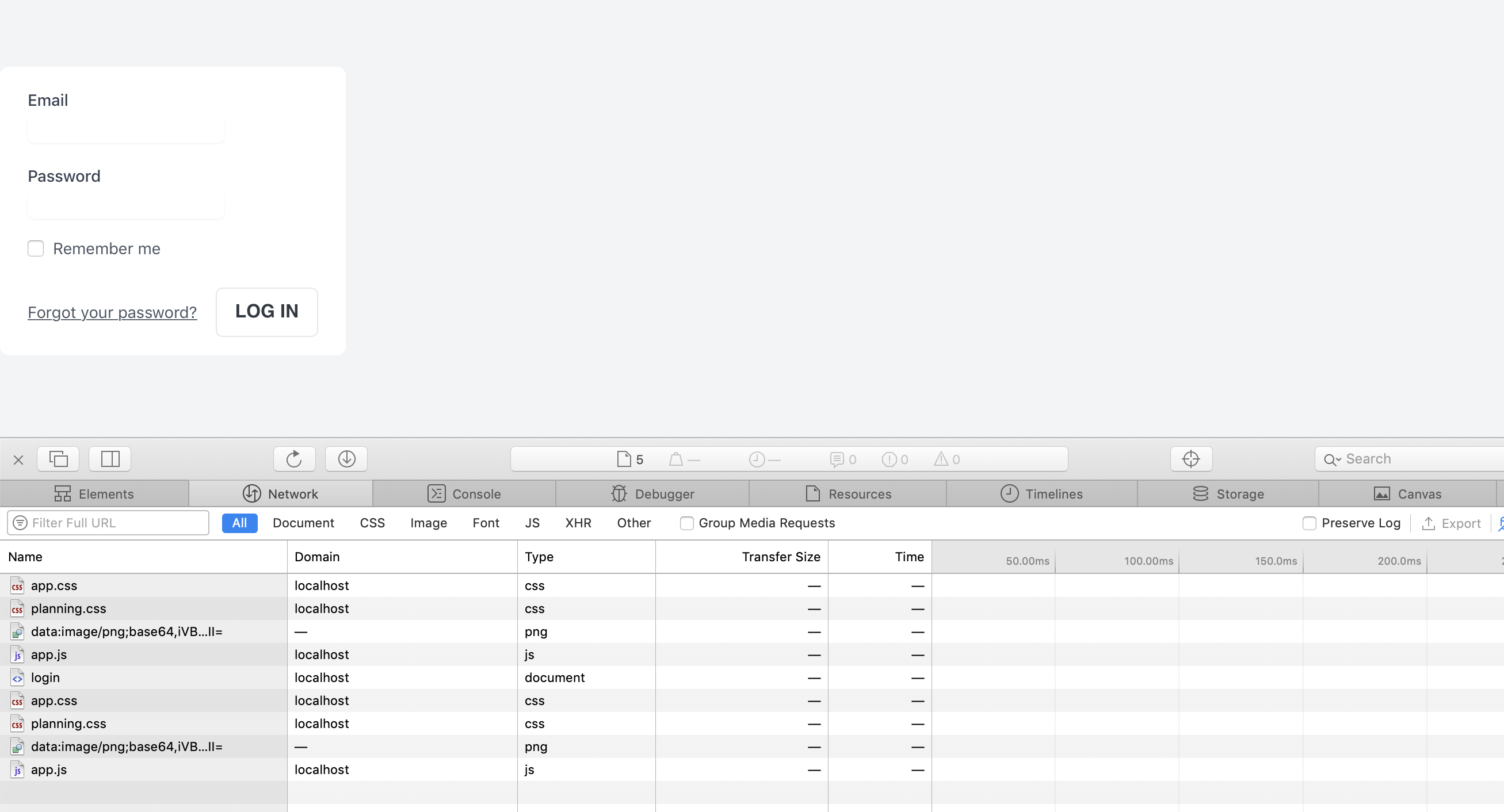Open the Forgot your password link
The height and width of the screenshot is (812, 1504).
tap(112, 313)
